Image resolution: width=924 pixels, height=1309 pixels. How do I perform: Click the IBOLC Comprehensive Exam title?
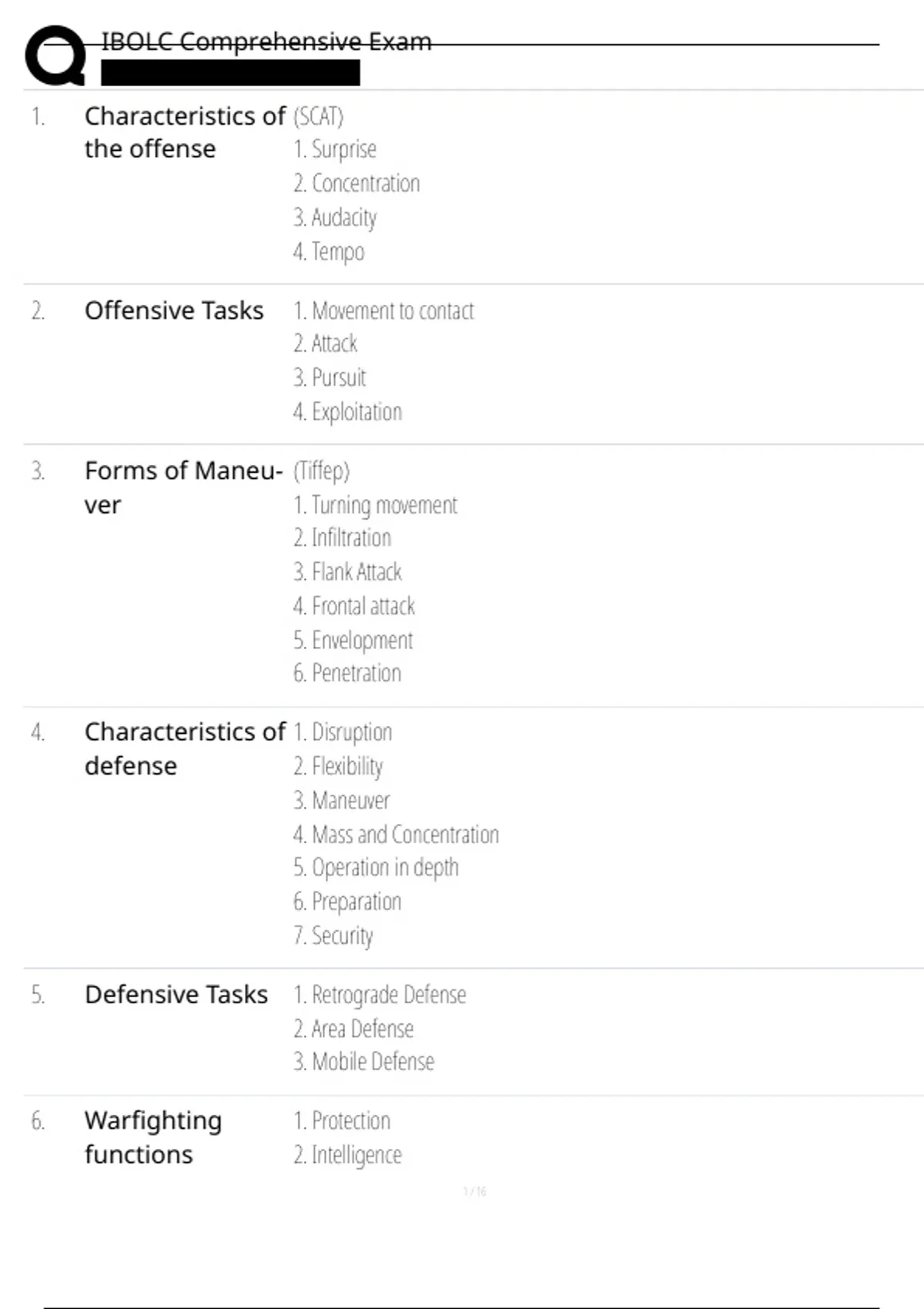[x=266, y=42]
